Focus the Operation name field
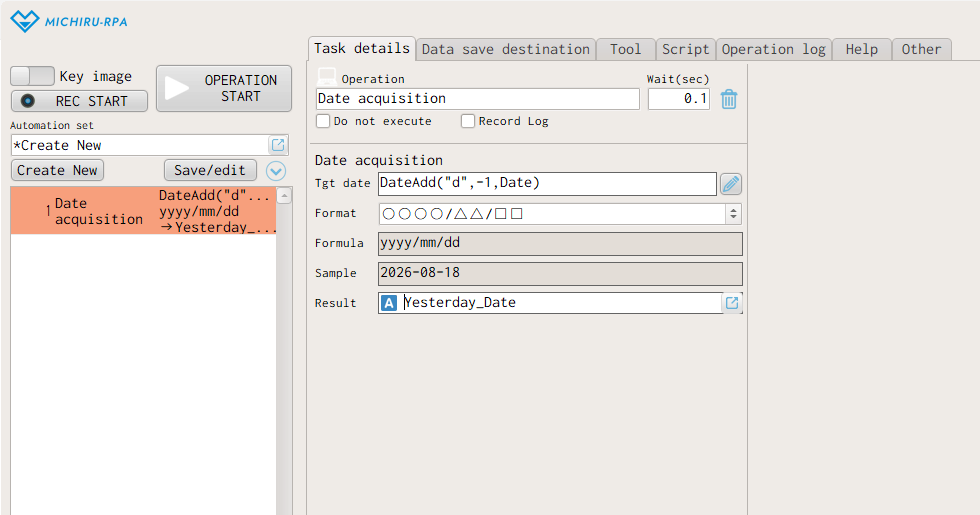Viewport: 980px width, 515px height. 478,99
